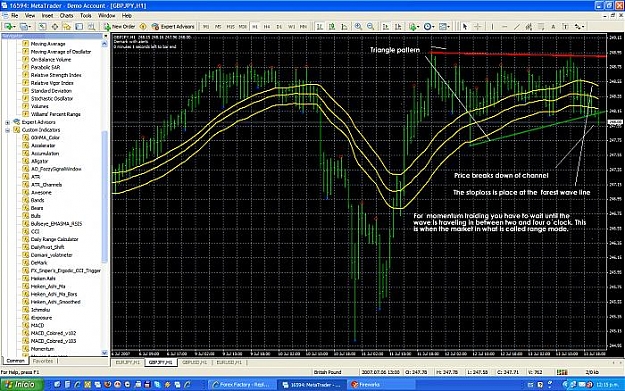
Task: Open the Profiles toolbar icon
Action: tap(25, 27)
